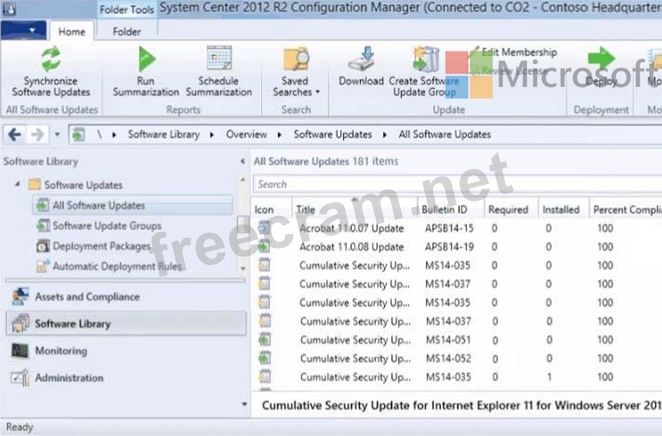
Task: Open Schedule Summarization calendar icon
Action: pyautogui.click(x=219, y=58)
